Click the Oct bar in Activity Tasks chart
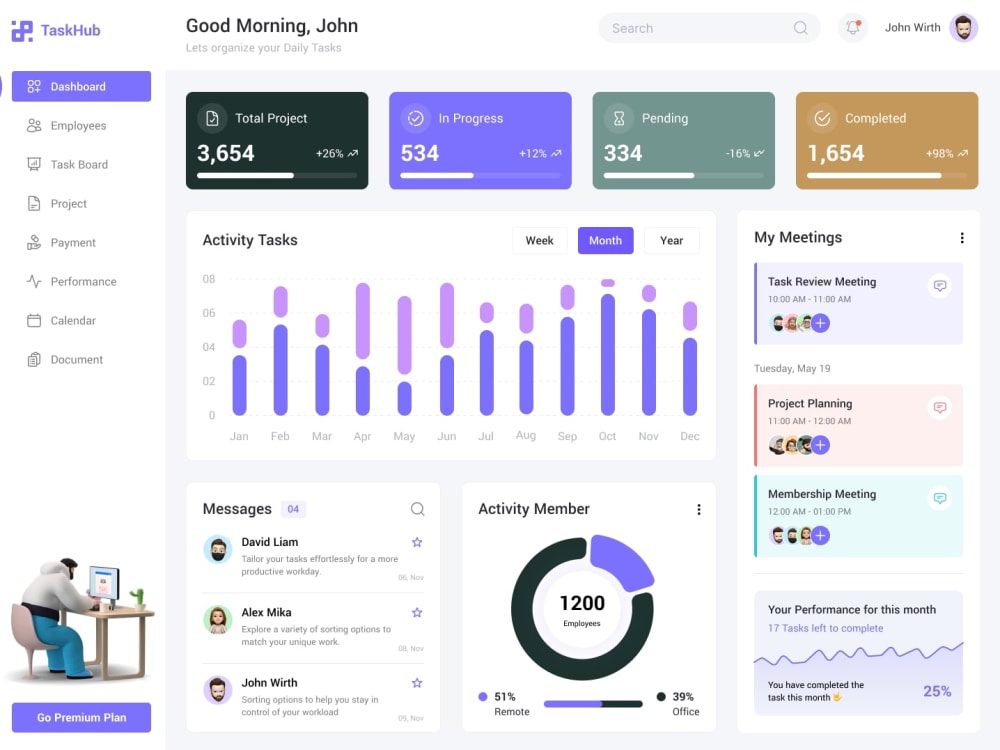 tap(608, 348)
